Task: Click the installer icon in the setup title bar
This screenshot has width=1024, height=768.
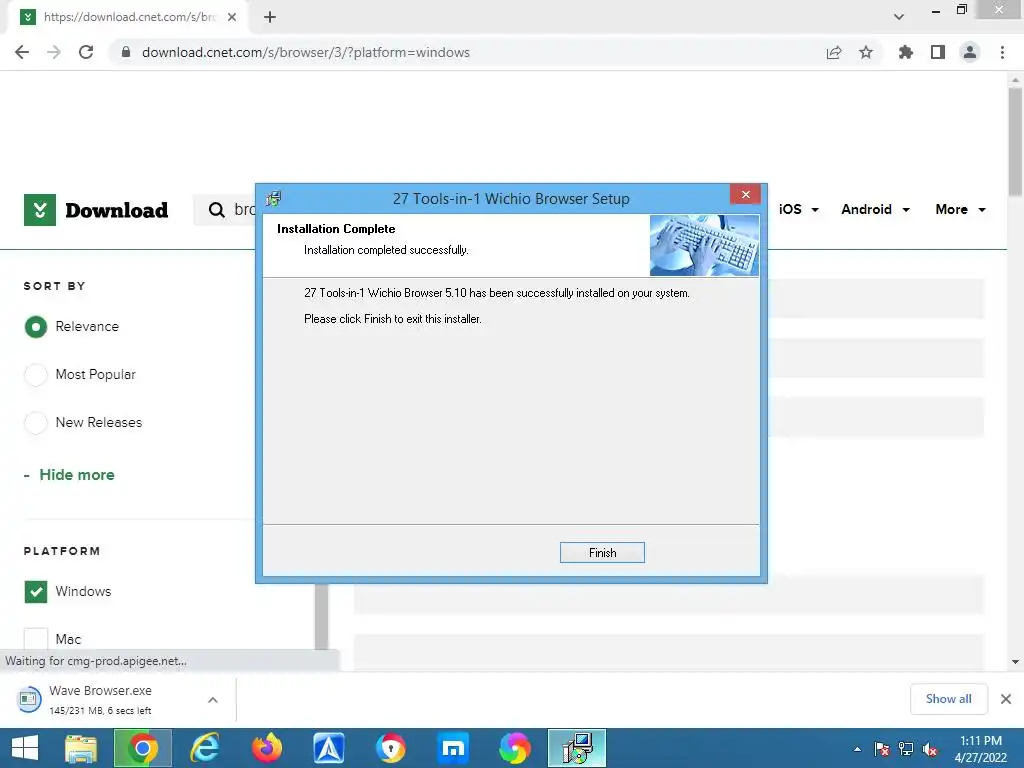Action: [x=274, y=199]
